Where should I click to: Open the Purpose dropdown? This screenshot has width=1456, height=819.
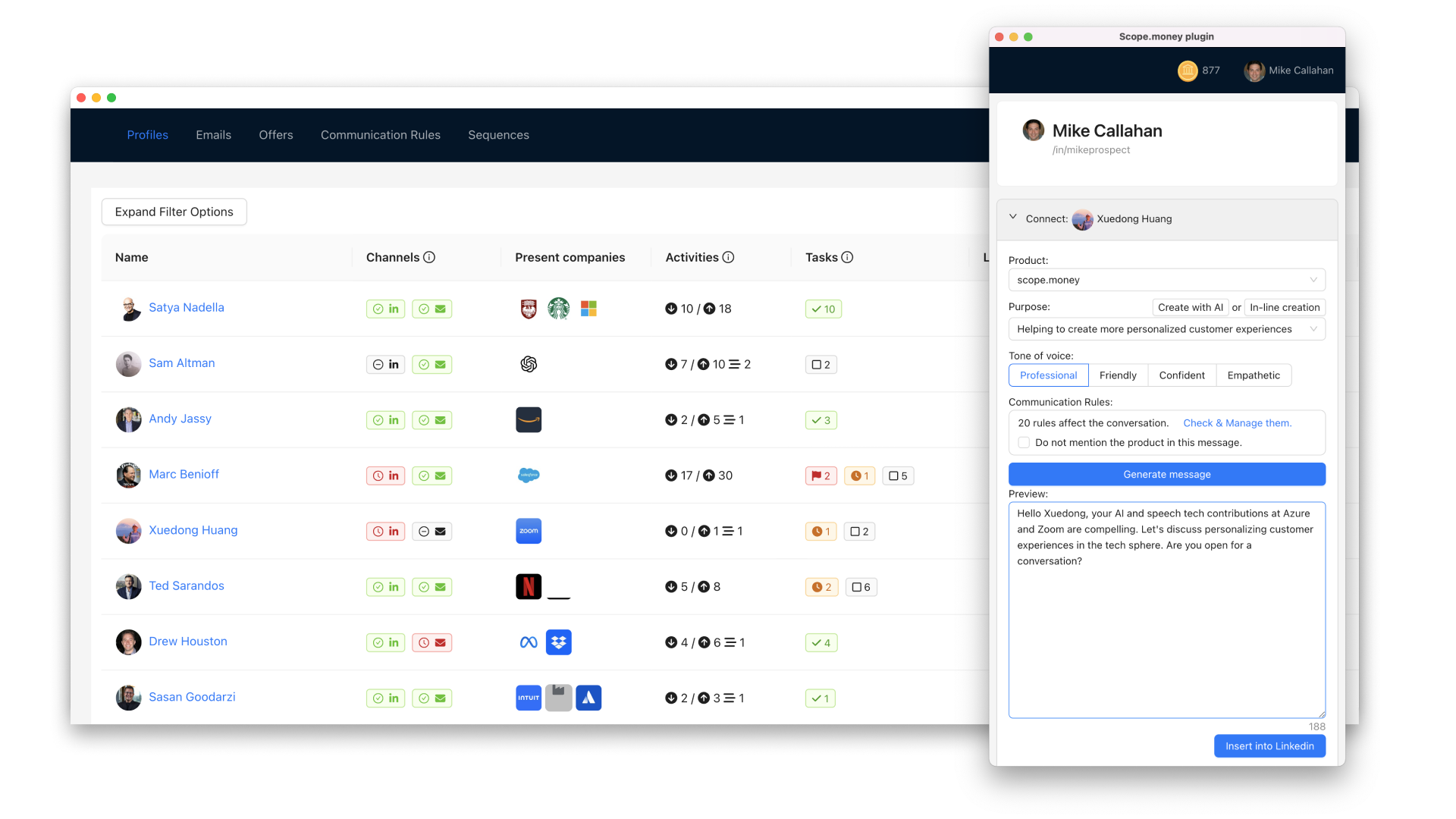(x=1166, y=329)
